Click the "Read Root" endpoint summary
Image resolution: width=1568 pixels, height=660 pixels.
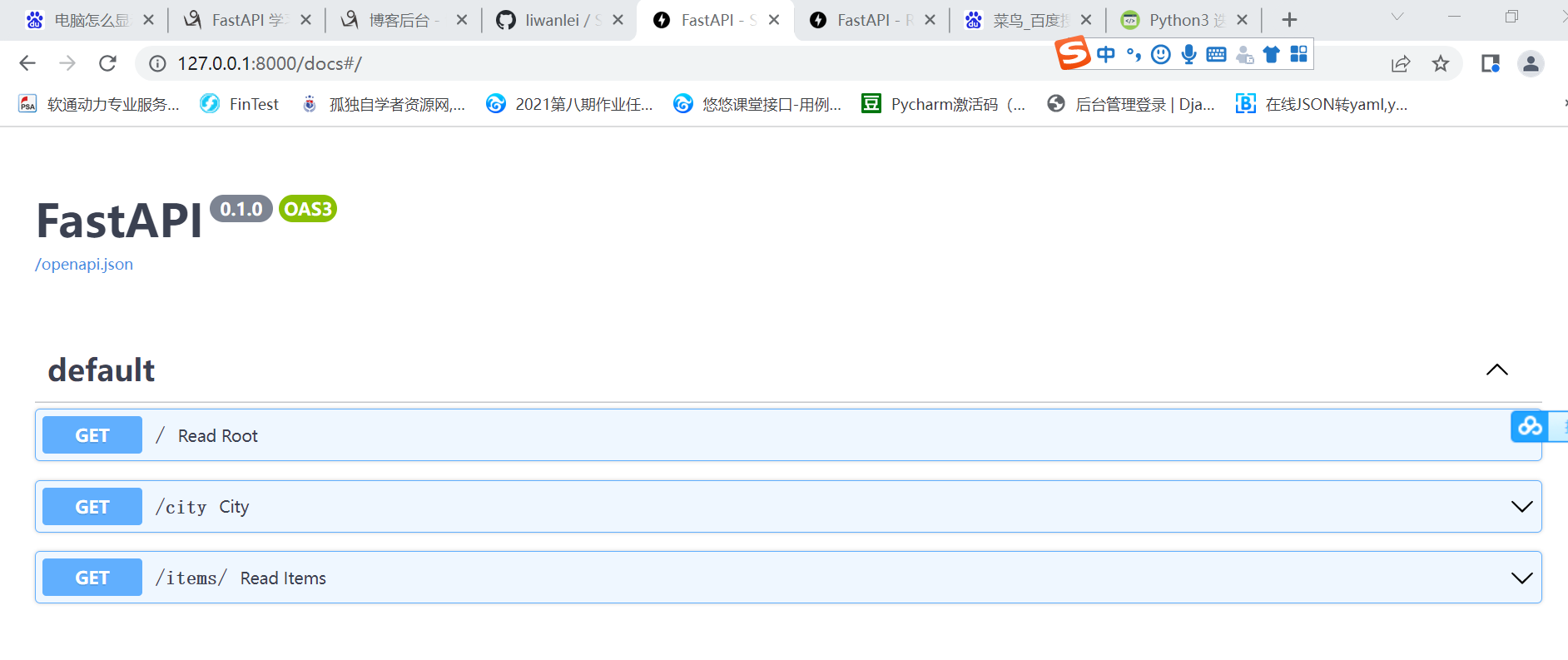pos(218,436)
